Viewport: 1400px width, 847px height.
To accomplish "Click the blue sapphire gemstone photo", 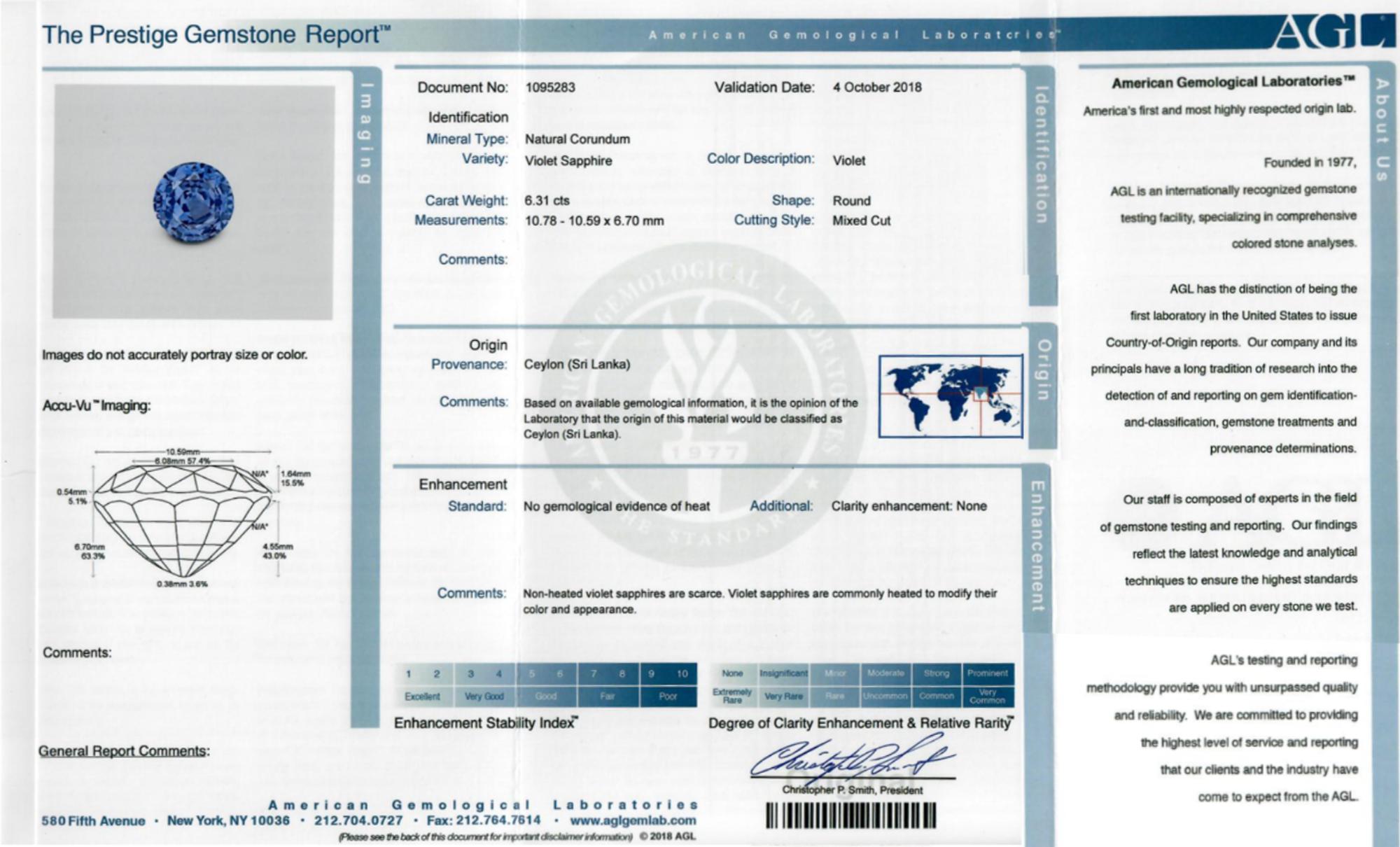I will [x=193, y=203].
